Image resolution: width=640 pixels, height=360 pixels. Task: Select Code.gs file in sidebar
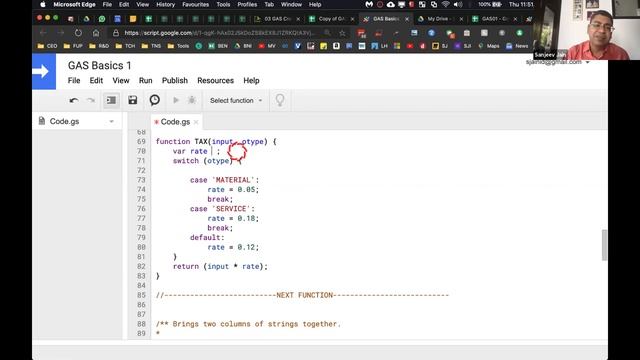(x=64, y=122)
